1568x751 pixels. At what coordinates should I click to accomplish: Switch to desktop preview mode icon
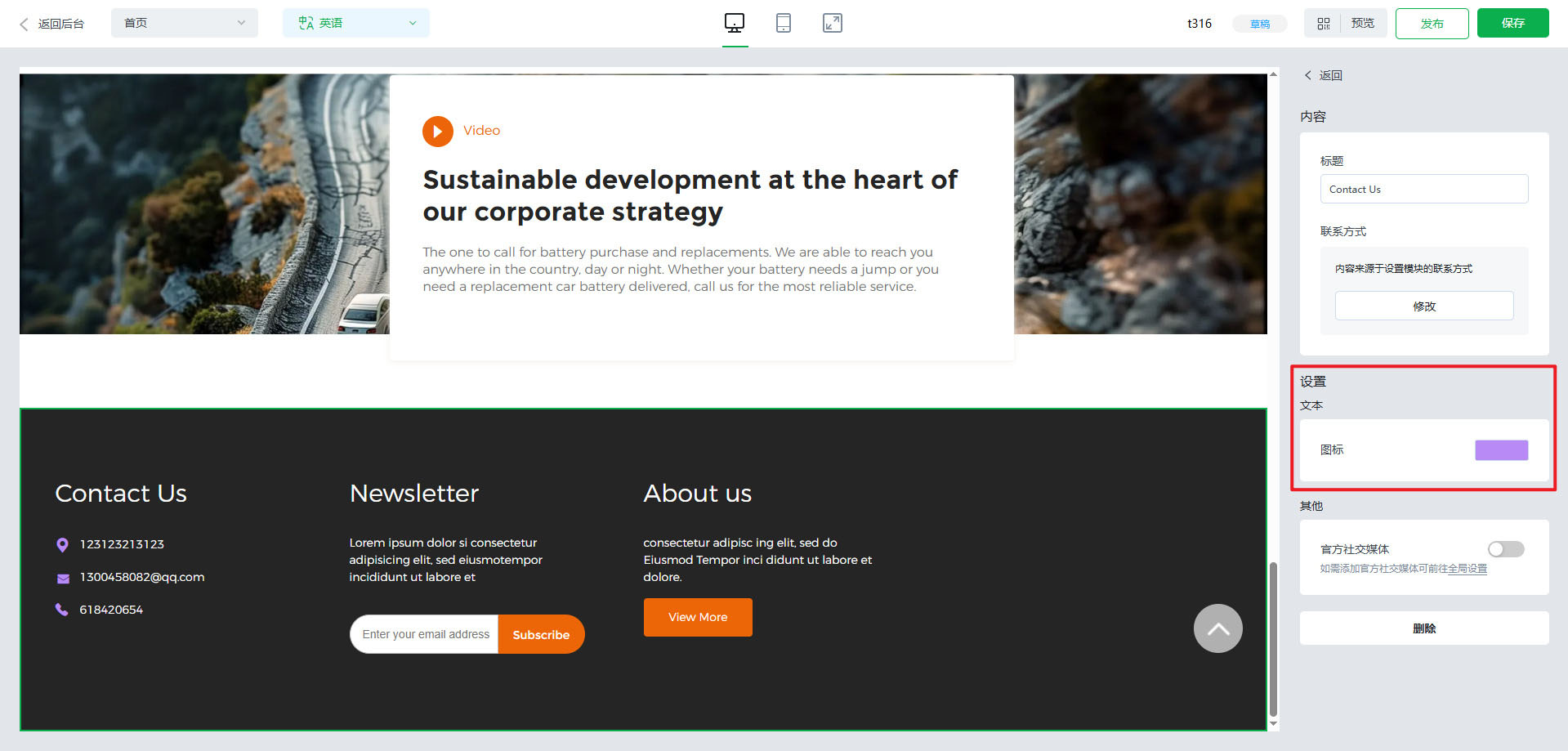tap(735, 23)
